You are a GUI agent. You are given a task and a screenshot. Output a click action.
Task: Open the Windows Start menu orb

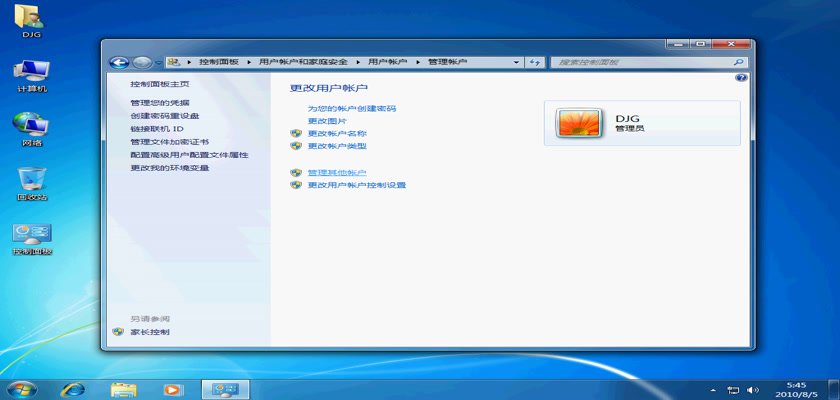pos(21,389)
